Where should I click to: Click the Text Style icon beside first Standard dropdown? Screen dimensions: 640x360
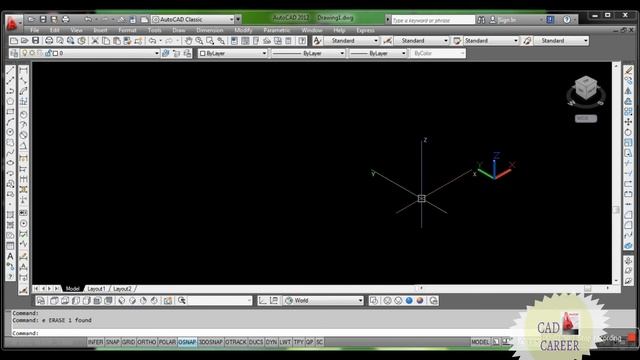click(318, 41)
